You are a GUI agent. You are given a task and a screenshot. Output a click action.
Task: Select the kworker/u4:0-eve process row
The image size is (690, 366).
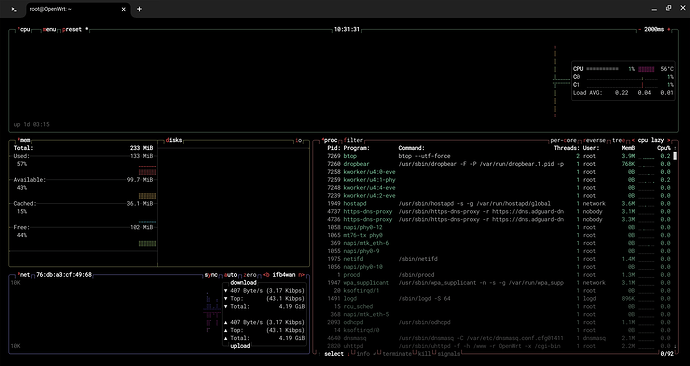pos(497,172)
